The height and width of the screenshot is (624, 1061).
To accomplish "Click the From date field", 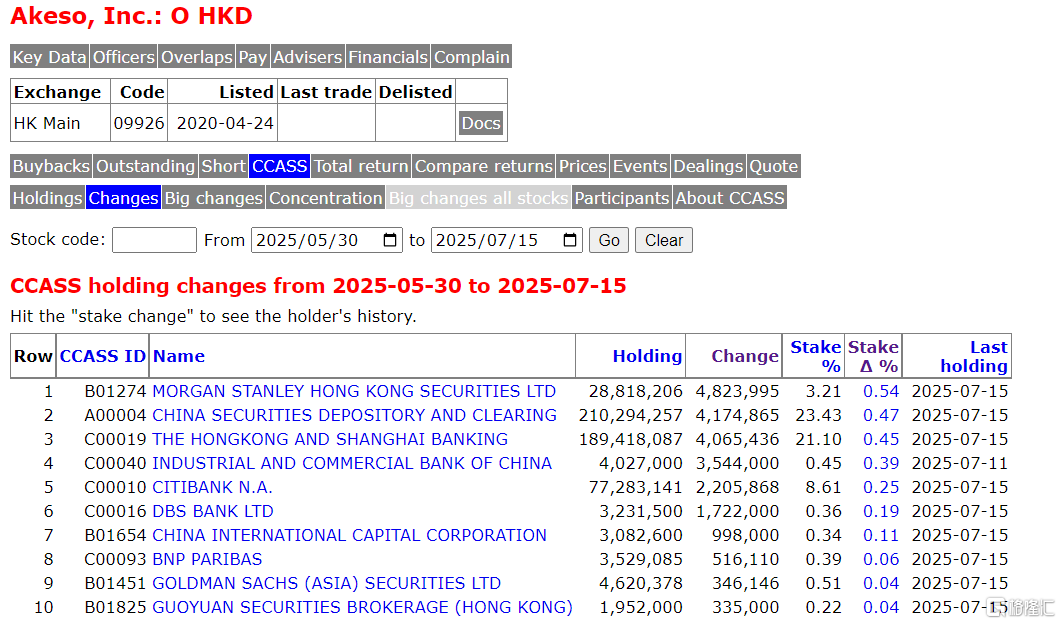I will pyautogui.click(x=327, y=240).
